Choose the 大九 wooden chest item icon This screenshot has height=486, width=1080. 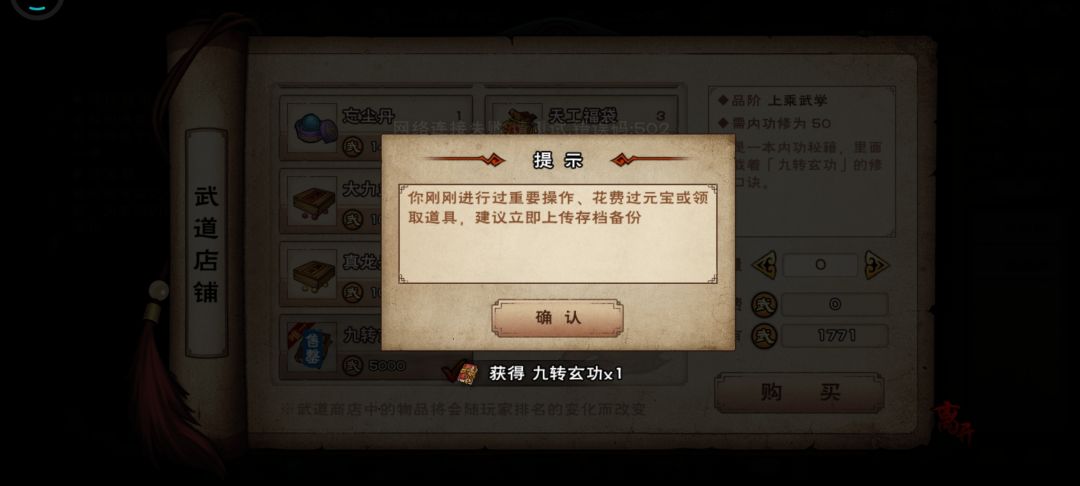click(312, 201)
